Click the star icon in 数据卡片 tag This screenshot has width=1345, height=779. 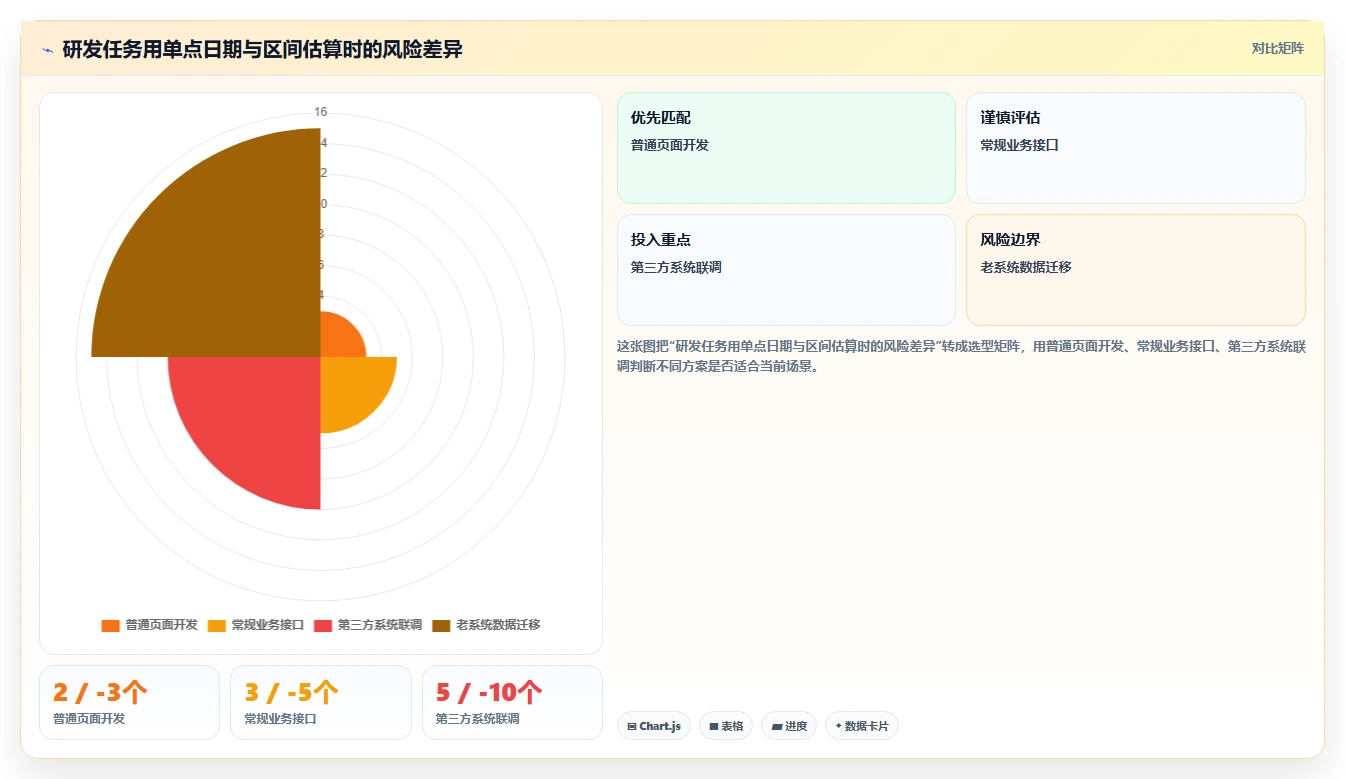tap(839, 726)
